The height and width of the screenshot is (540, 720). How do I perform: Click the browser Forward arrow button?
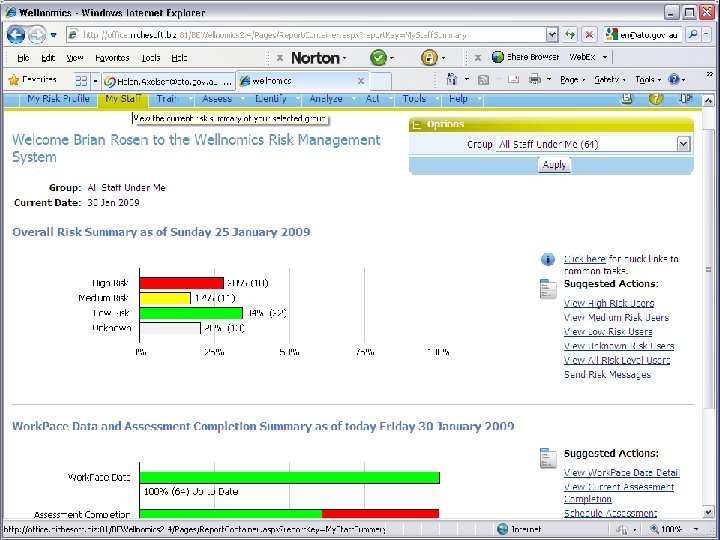coord(37,34)
